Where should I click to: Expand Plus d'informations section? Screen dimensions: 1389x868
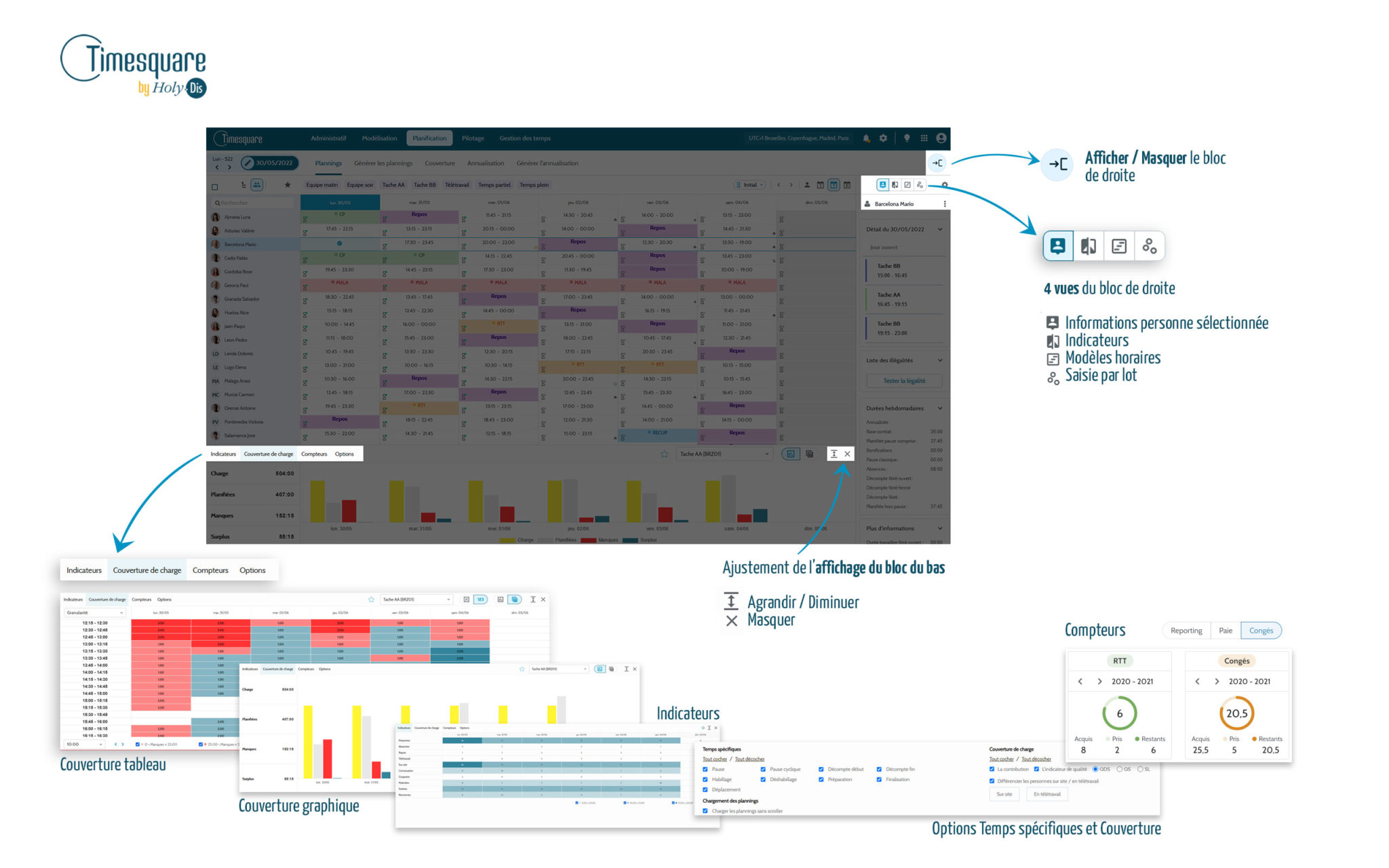(x=940, y=528)
